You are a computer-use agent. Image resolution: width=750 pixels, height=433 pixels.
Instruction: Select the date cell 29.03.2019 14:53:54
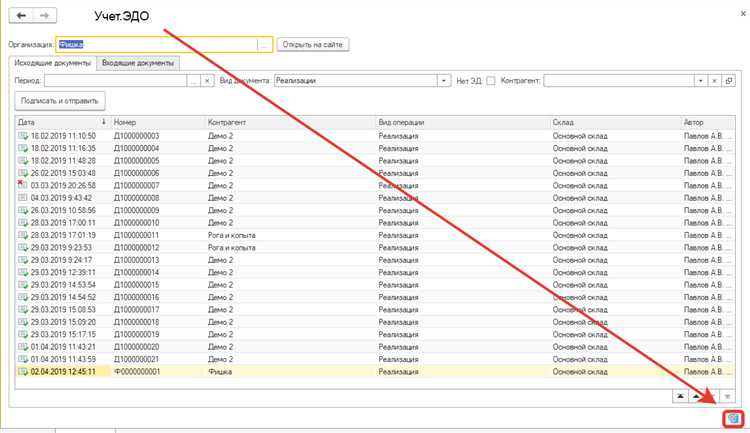[x=63, y=285]
